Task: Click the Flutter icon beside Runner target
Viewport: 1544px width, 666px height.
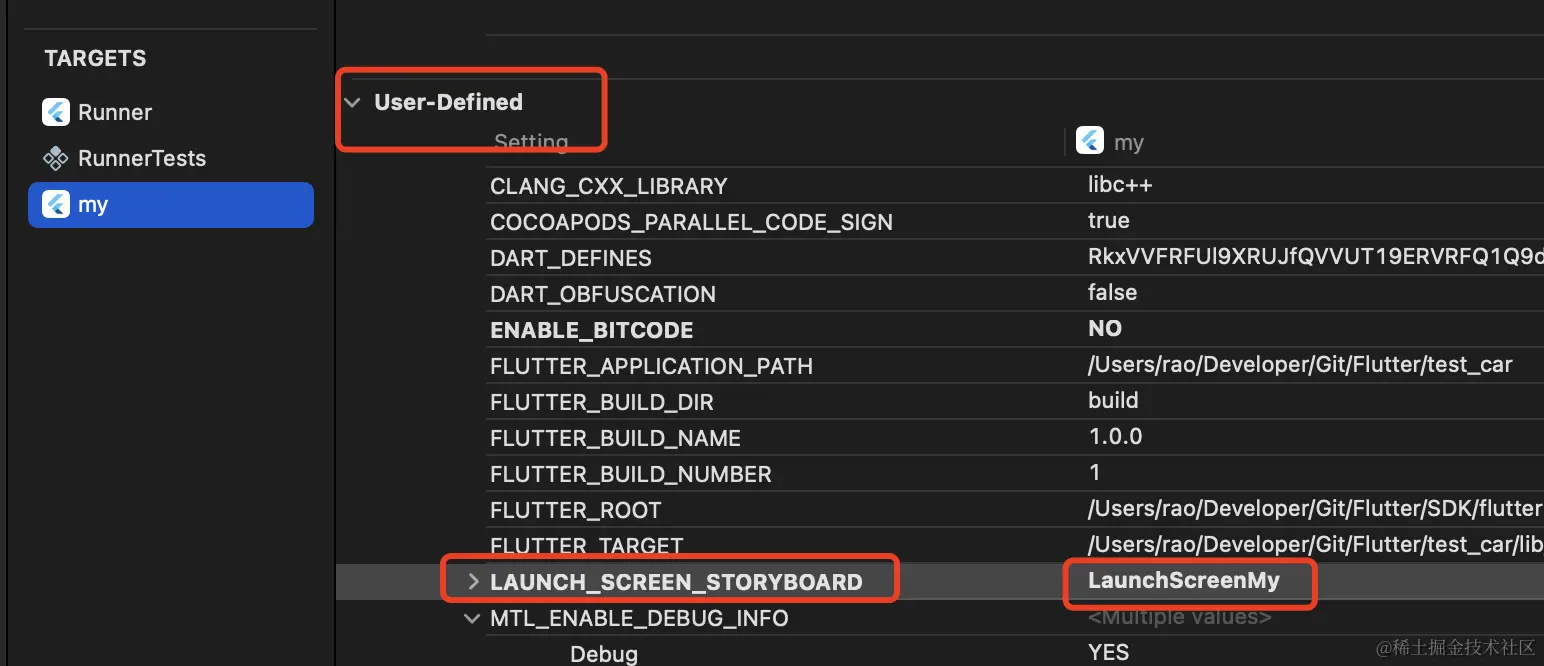Action: [x=56, y=112]
